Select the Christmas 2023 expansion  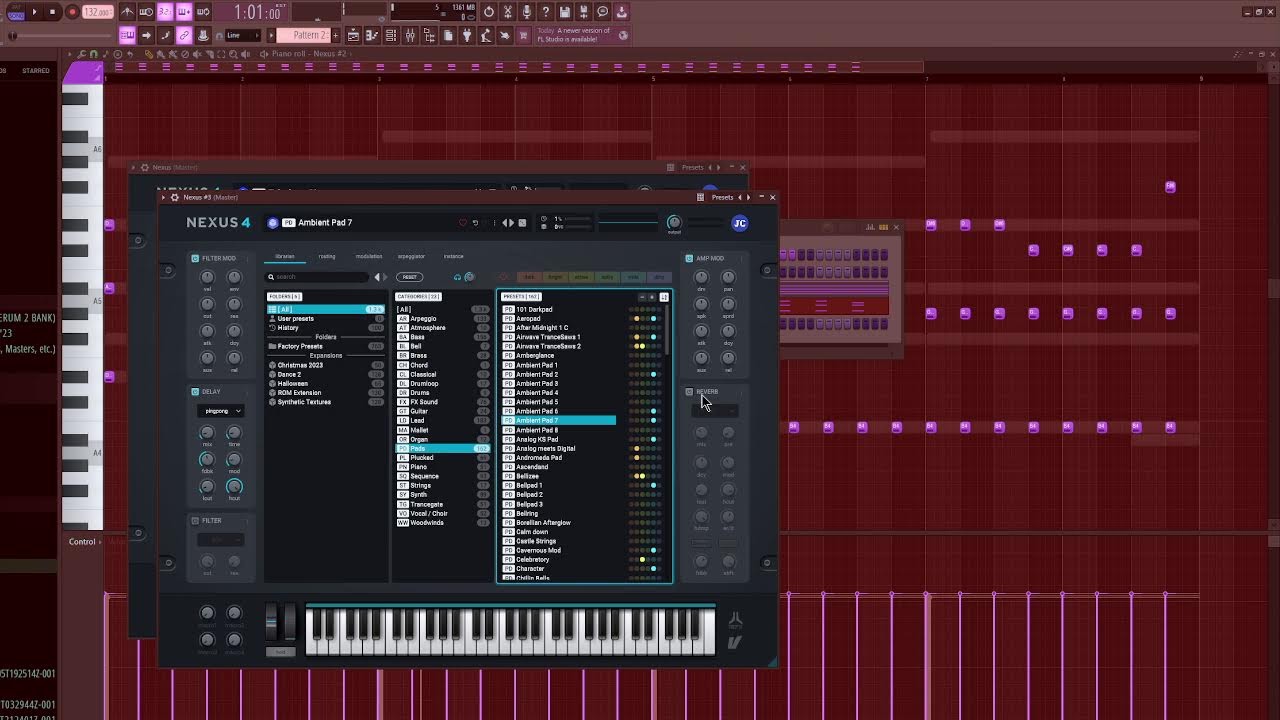click(325, 365)
